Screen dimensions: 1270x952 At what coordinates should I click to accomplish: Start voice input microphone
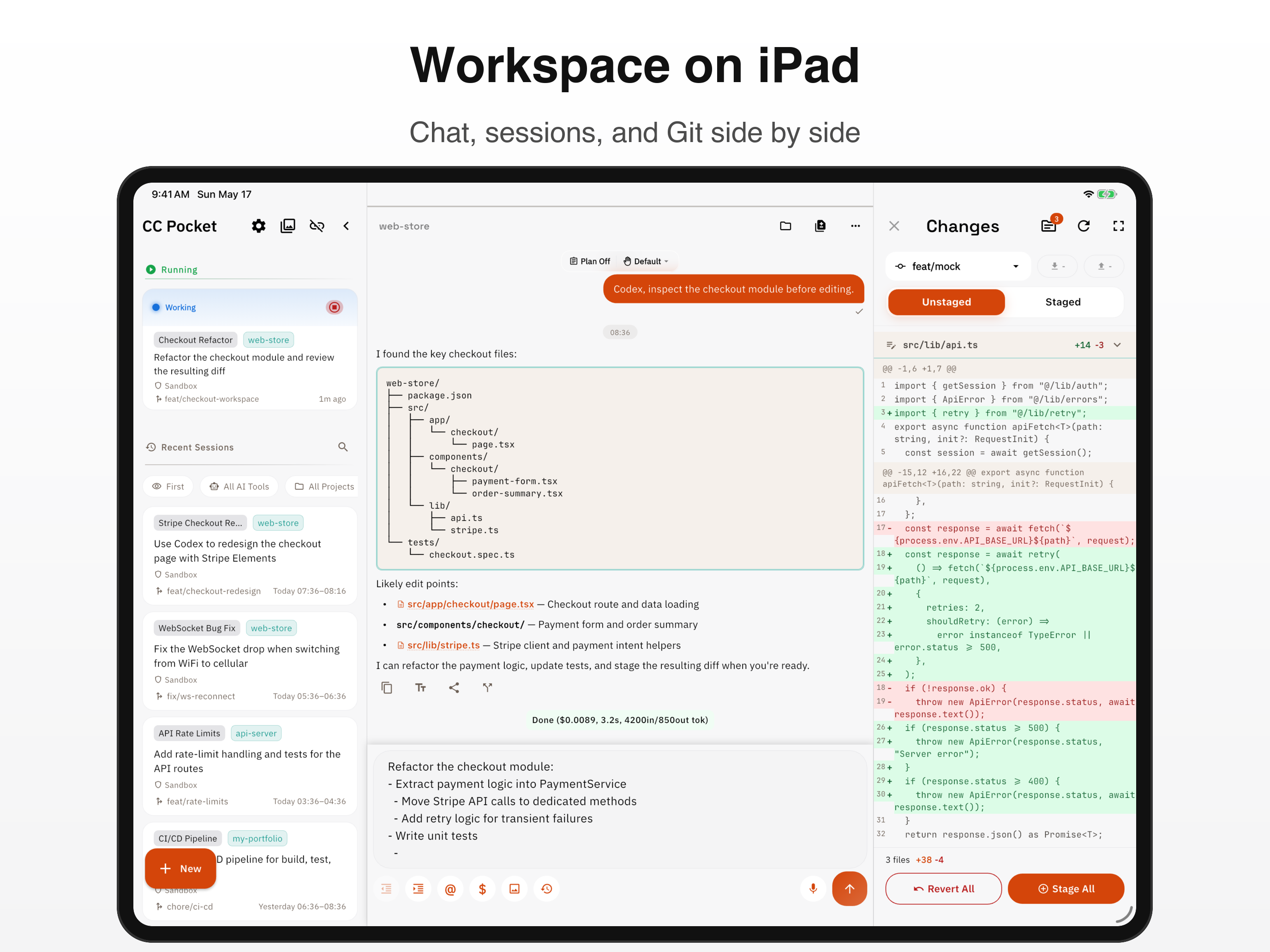[x=814, y=889]
